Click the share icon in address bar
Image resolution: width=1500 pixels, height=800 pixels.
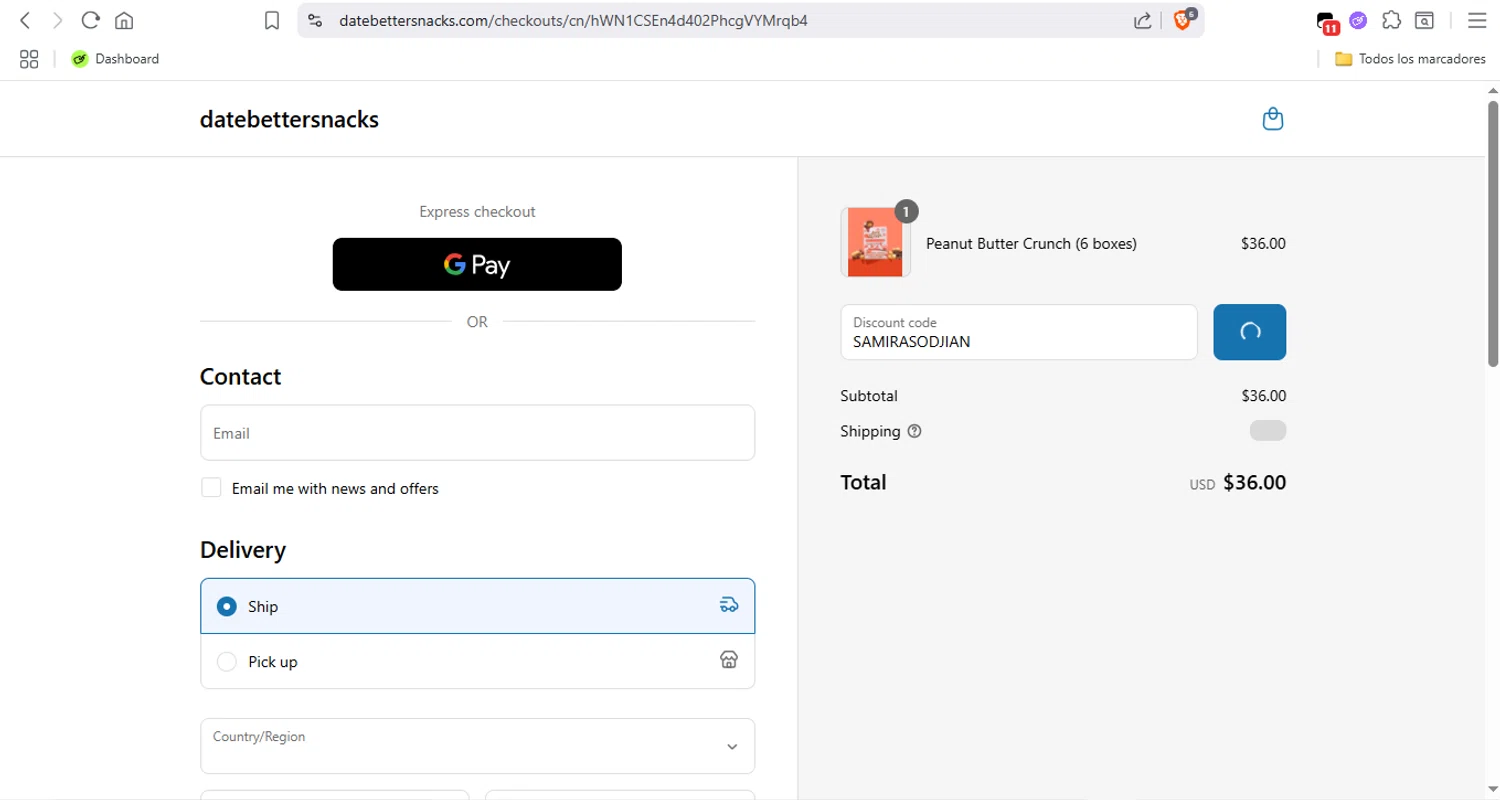[x=1142, y=20]
